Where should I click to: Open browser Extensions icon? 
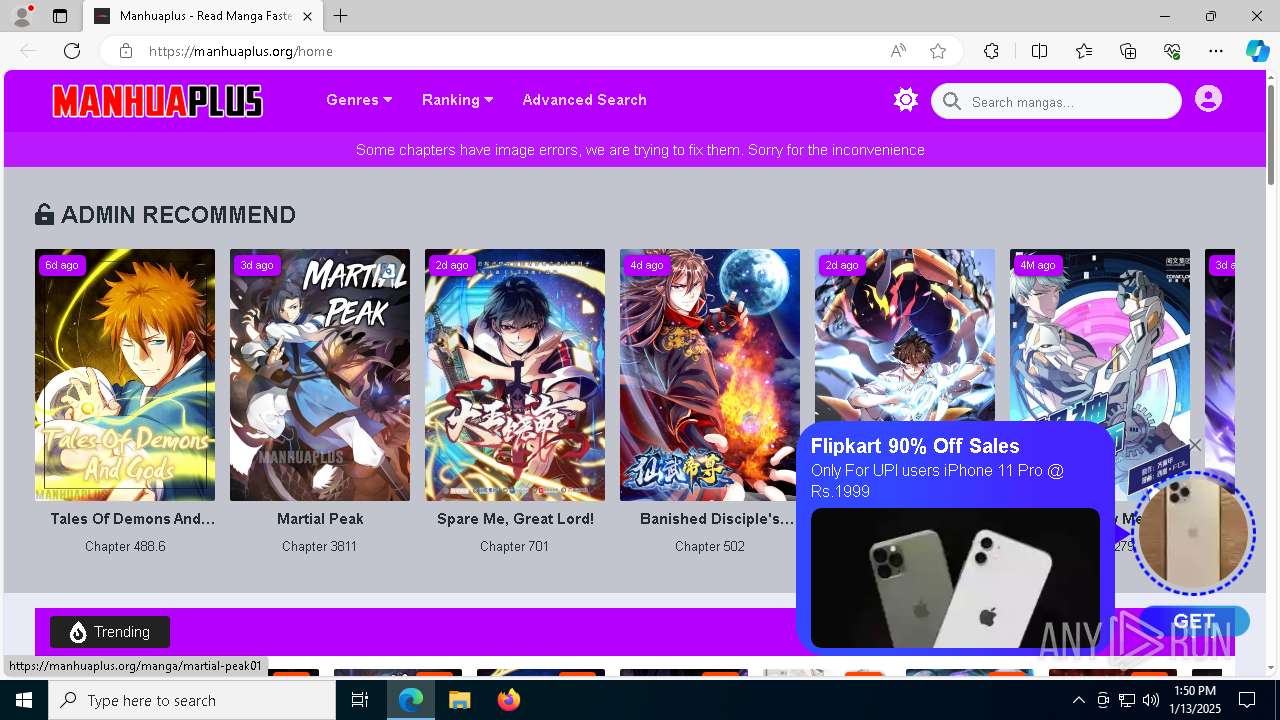click(991, 51)
